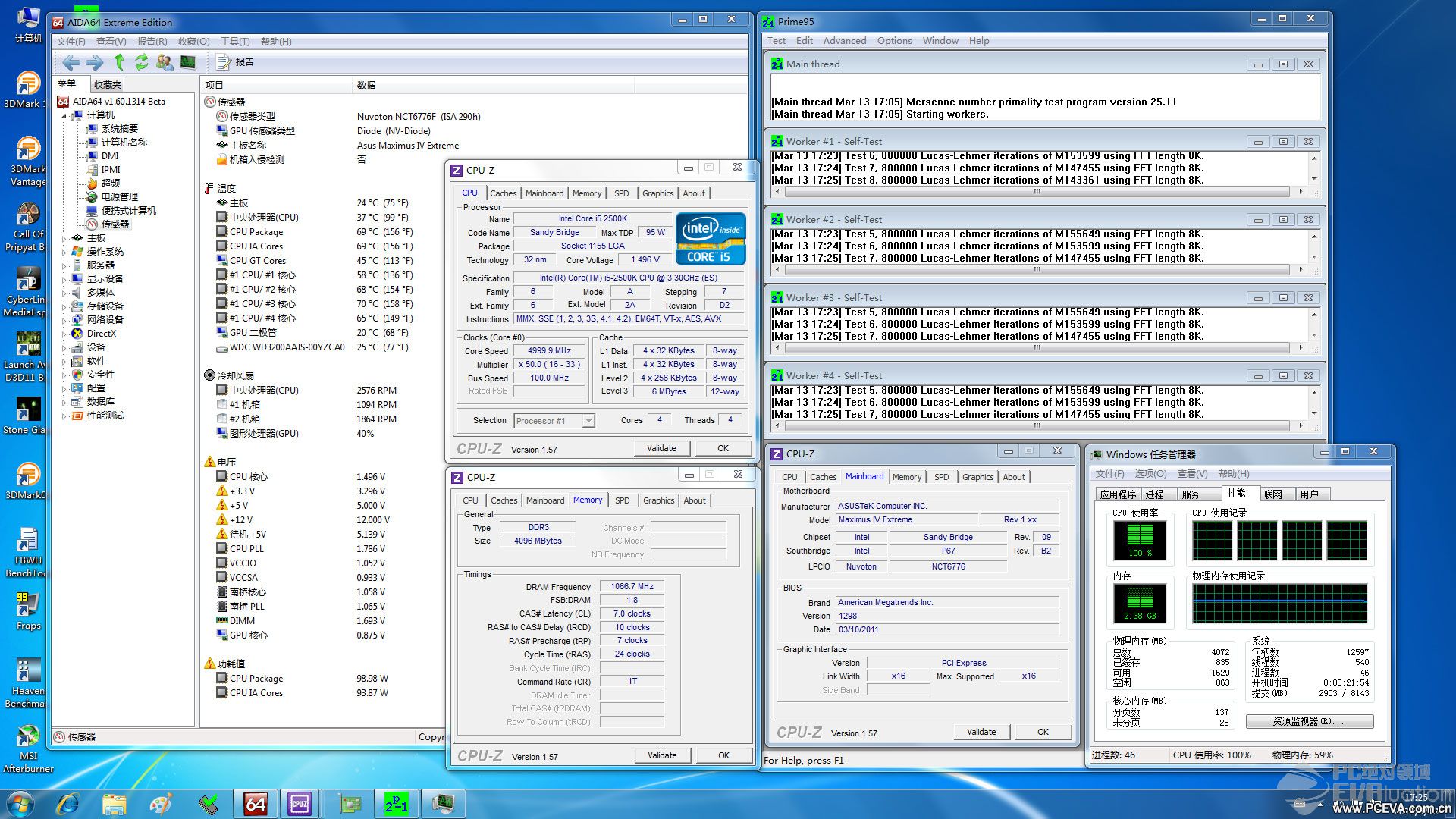
Task: Select the DirectX icon in AIDA64 tree
Action: point(77,333)
